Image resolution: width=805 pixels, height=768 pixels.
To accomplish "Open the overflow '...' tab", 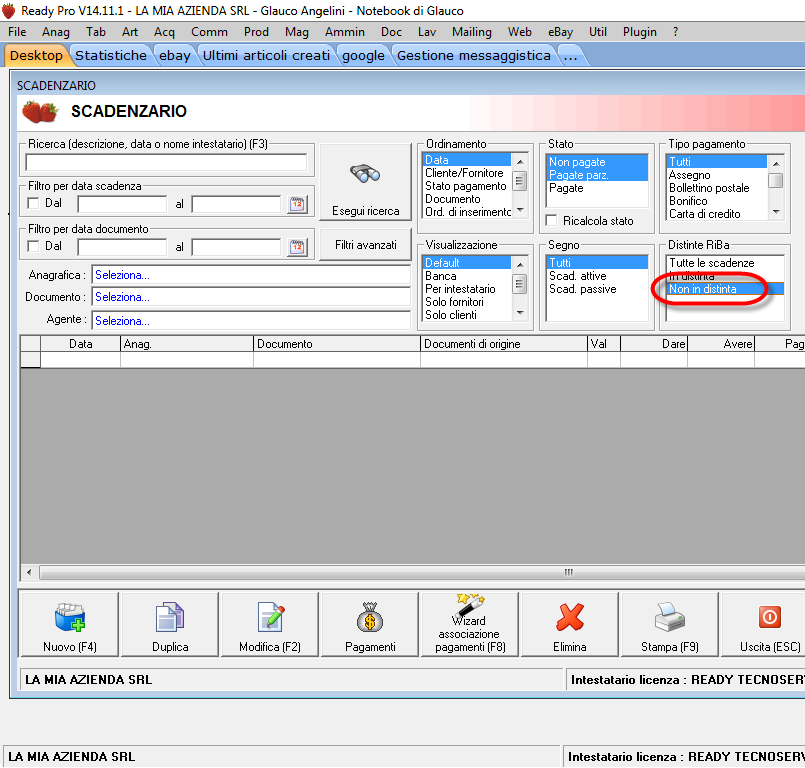I will point(570,55).
